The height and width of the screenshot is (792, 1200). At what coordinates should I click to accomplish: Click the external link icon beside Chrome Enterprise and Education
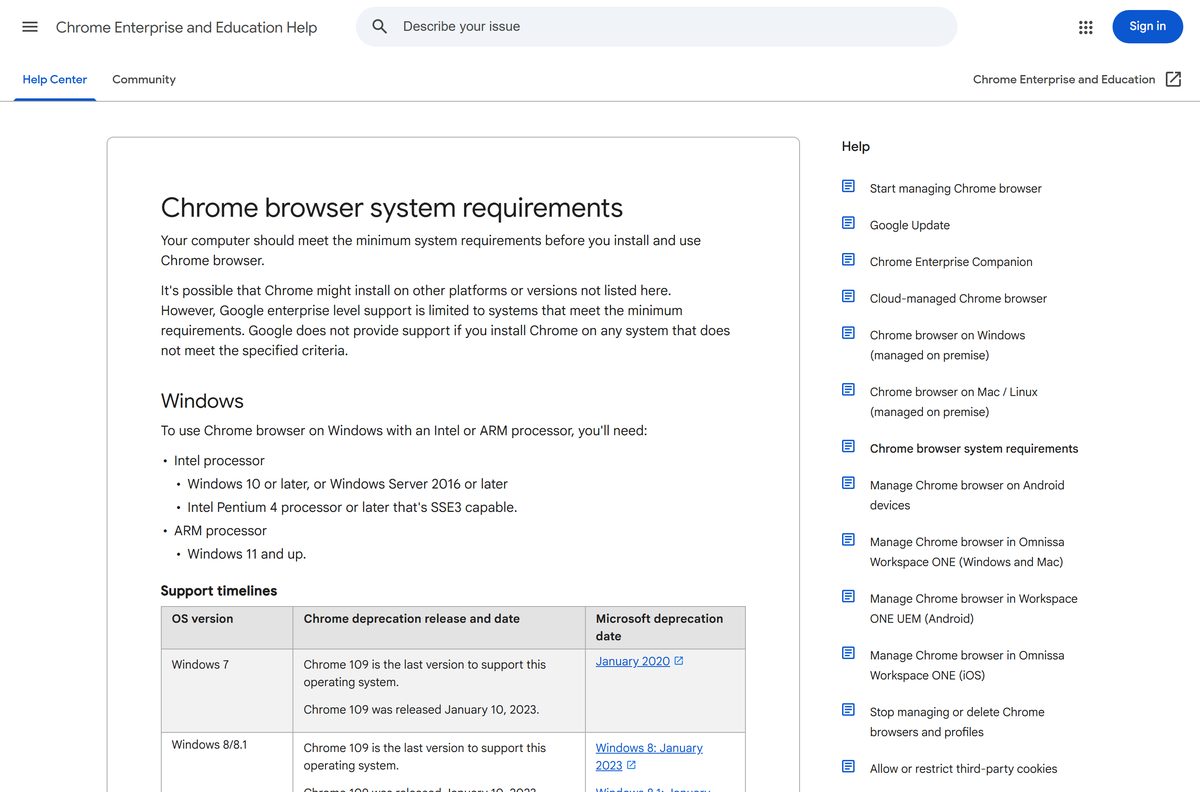tap(1174, 79)
